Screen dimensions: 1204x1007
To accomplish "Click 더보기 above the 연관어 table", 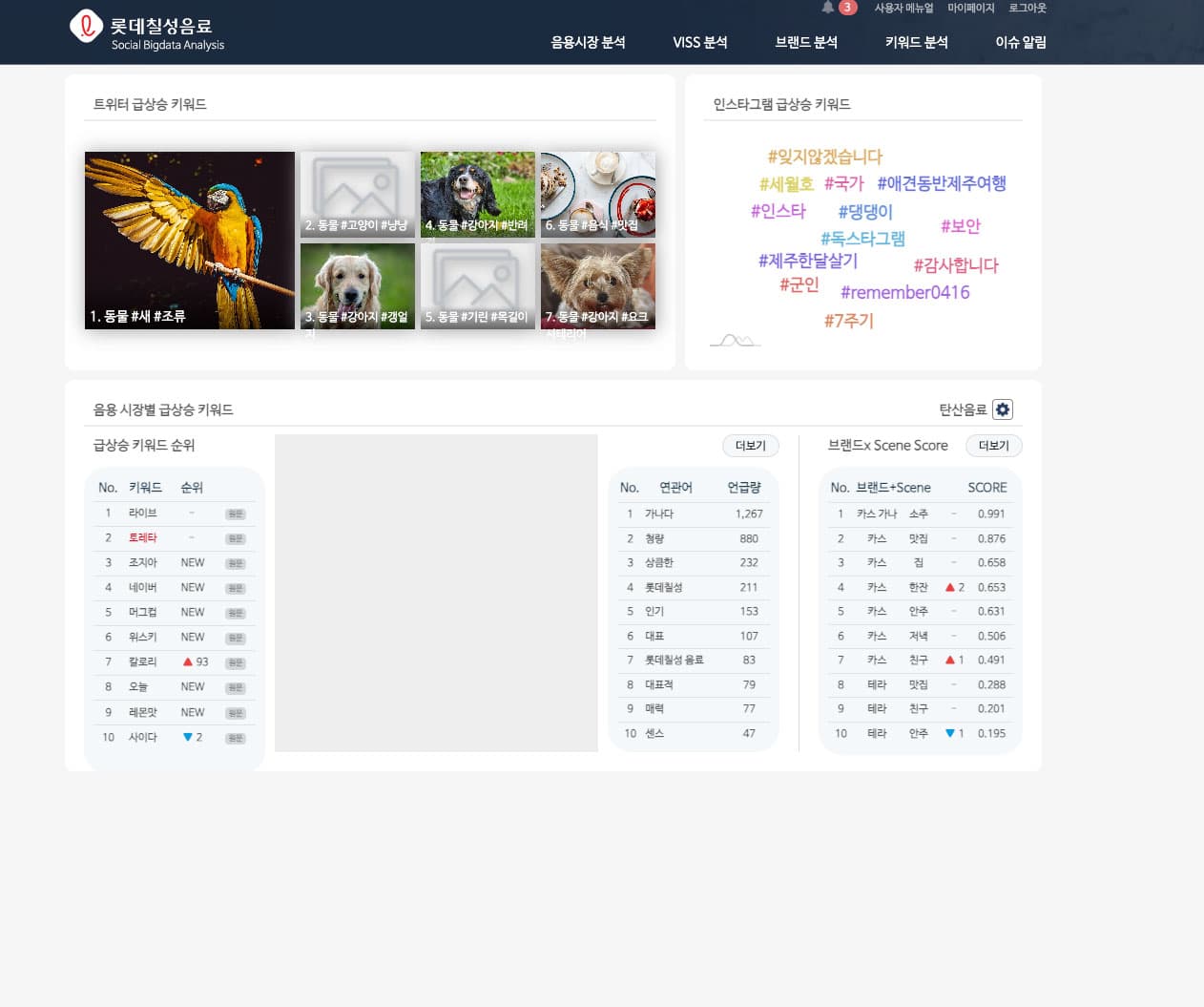I will [750, 446].
